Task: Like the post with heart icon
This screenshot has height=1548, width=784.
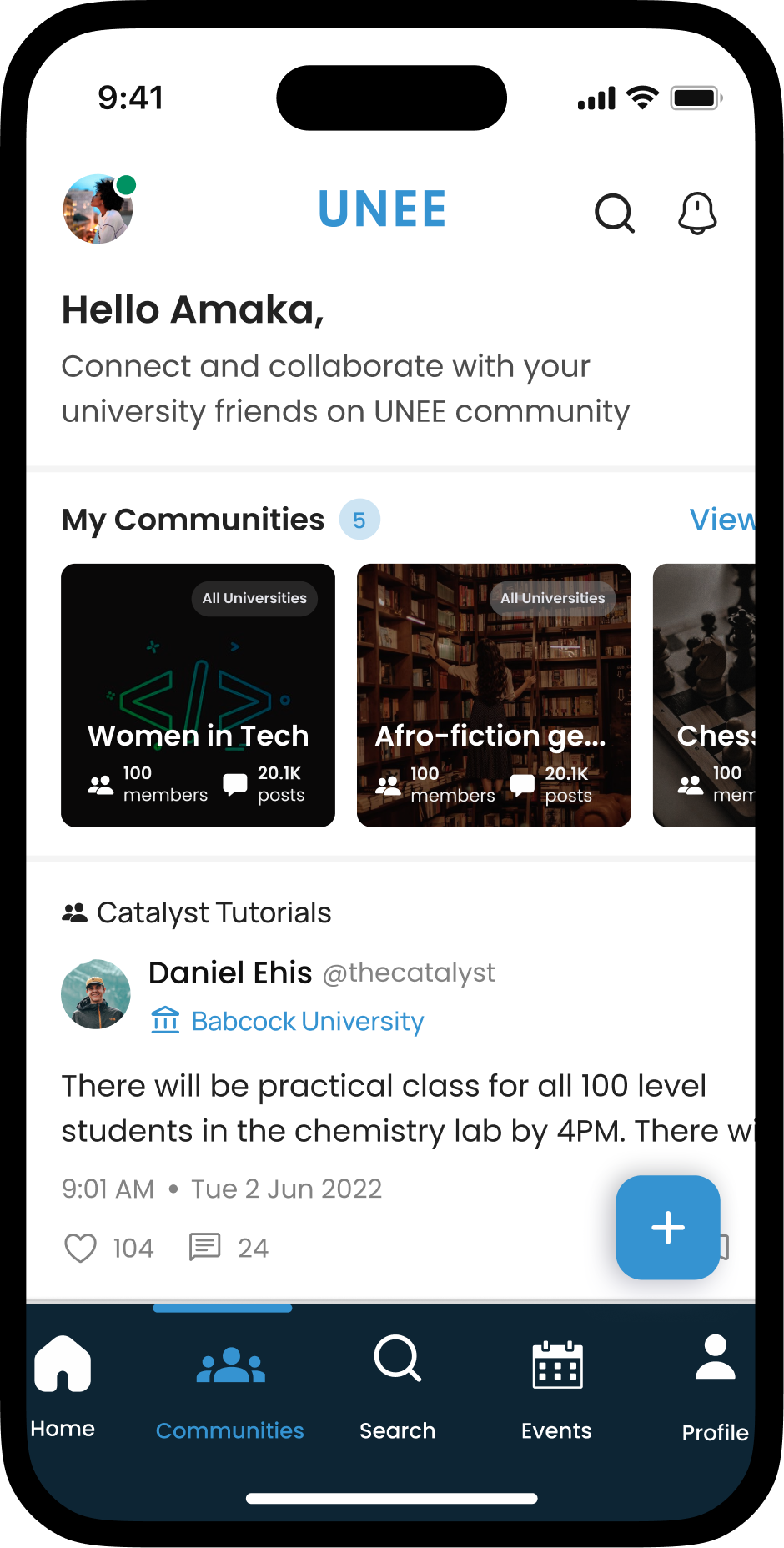Action: pyautogui.click(x=81, y=1248)
